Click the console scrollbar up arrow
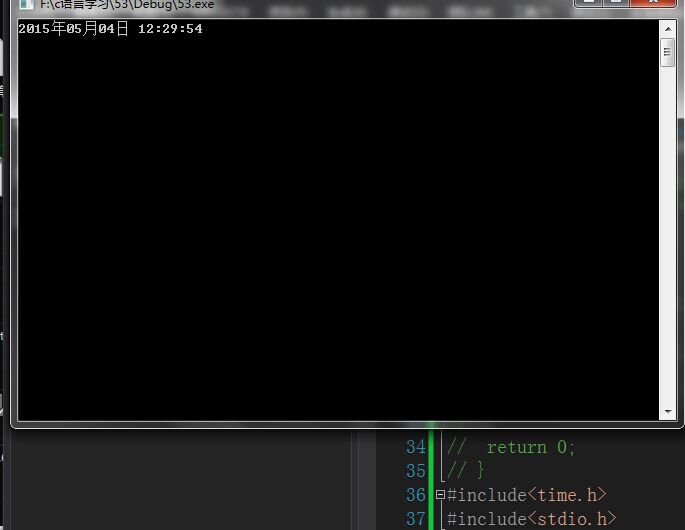This screenshot has height=530, width=685. click(668, 29)
